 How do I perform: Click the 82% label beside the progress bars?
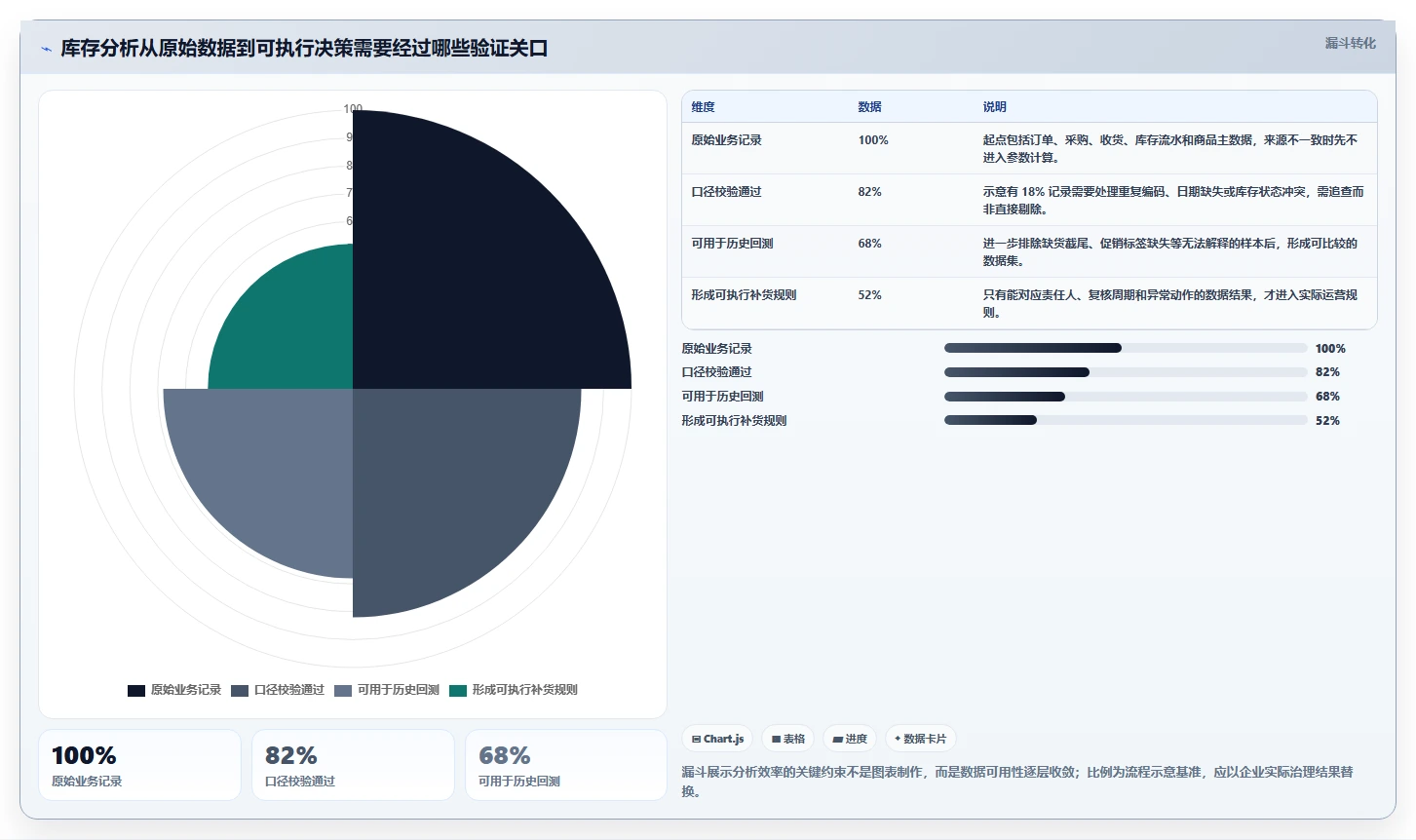coord(1327,372)
